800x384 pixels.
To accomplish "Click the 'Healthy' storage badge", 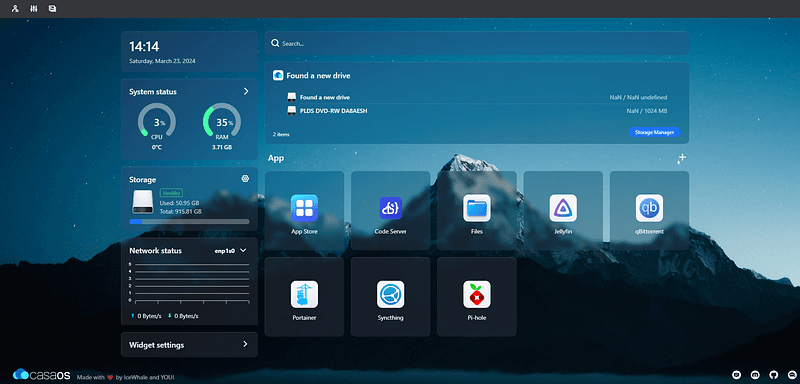I will coord(171,193).
